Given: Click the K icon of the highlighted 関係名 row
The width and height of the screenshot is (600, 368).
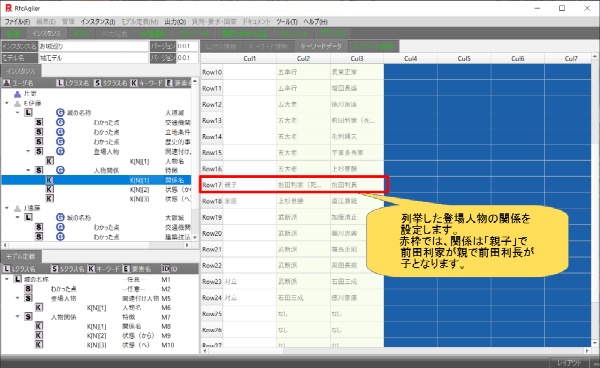Looking at the screenshot, I should (50, 180).
